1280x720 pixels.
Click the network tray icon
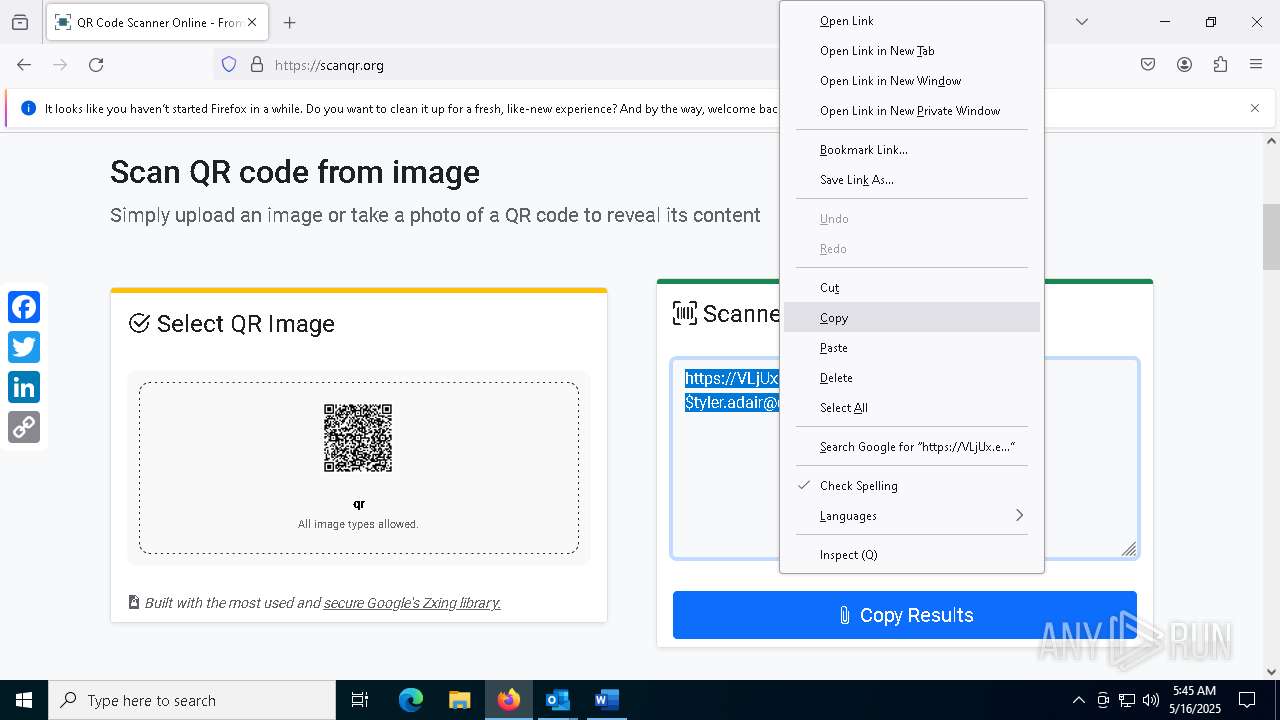(x=1127, y=700)
